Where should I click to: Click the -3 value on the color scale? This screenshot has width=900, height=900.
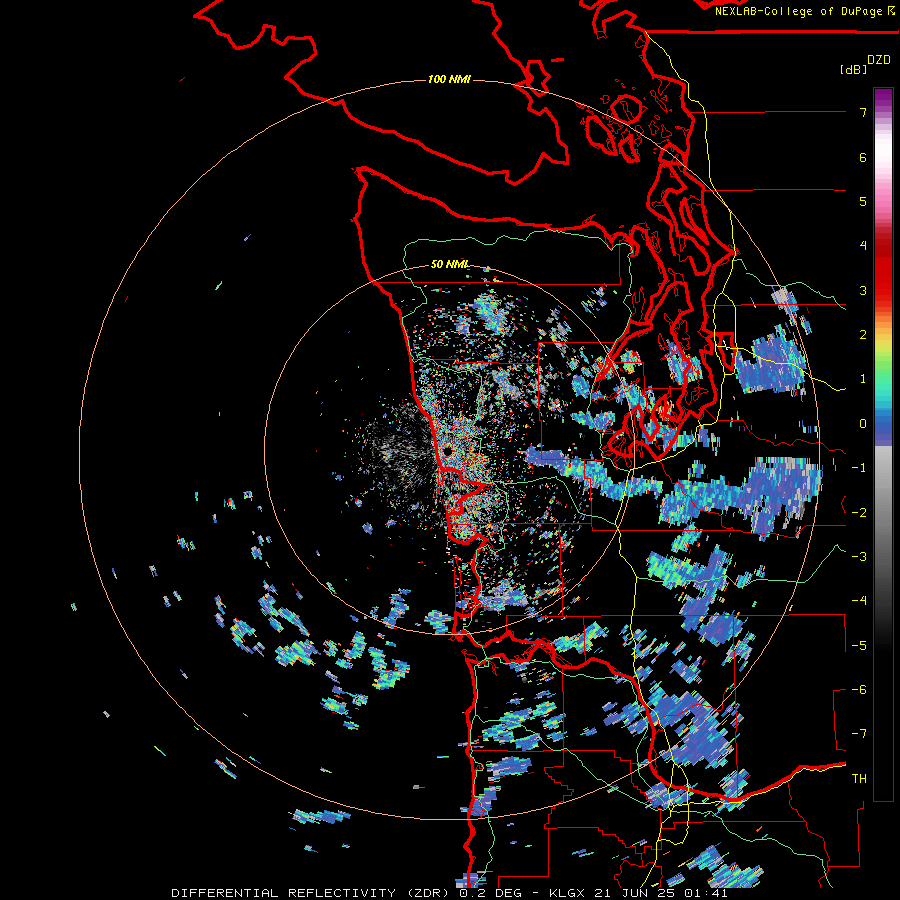pyautogui.click(x=859, y=557)
